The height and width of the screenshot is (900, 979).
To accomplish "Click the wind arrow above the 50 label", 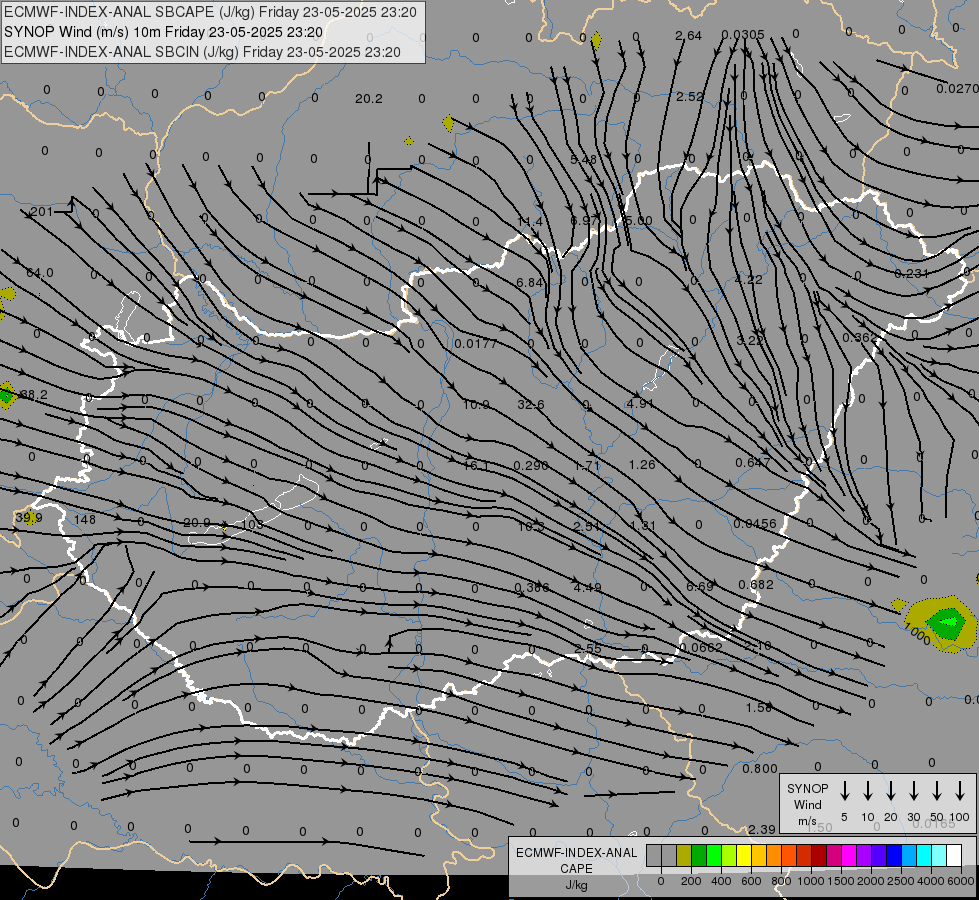I will click(x=937, y=790).
